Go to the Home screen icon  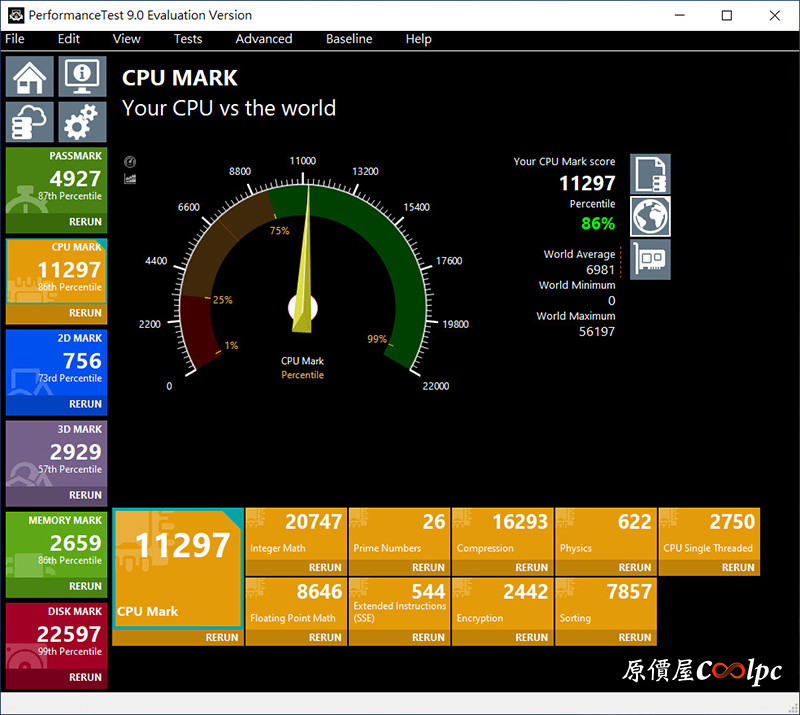(x=30, y=77)
